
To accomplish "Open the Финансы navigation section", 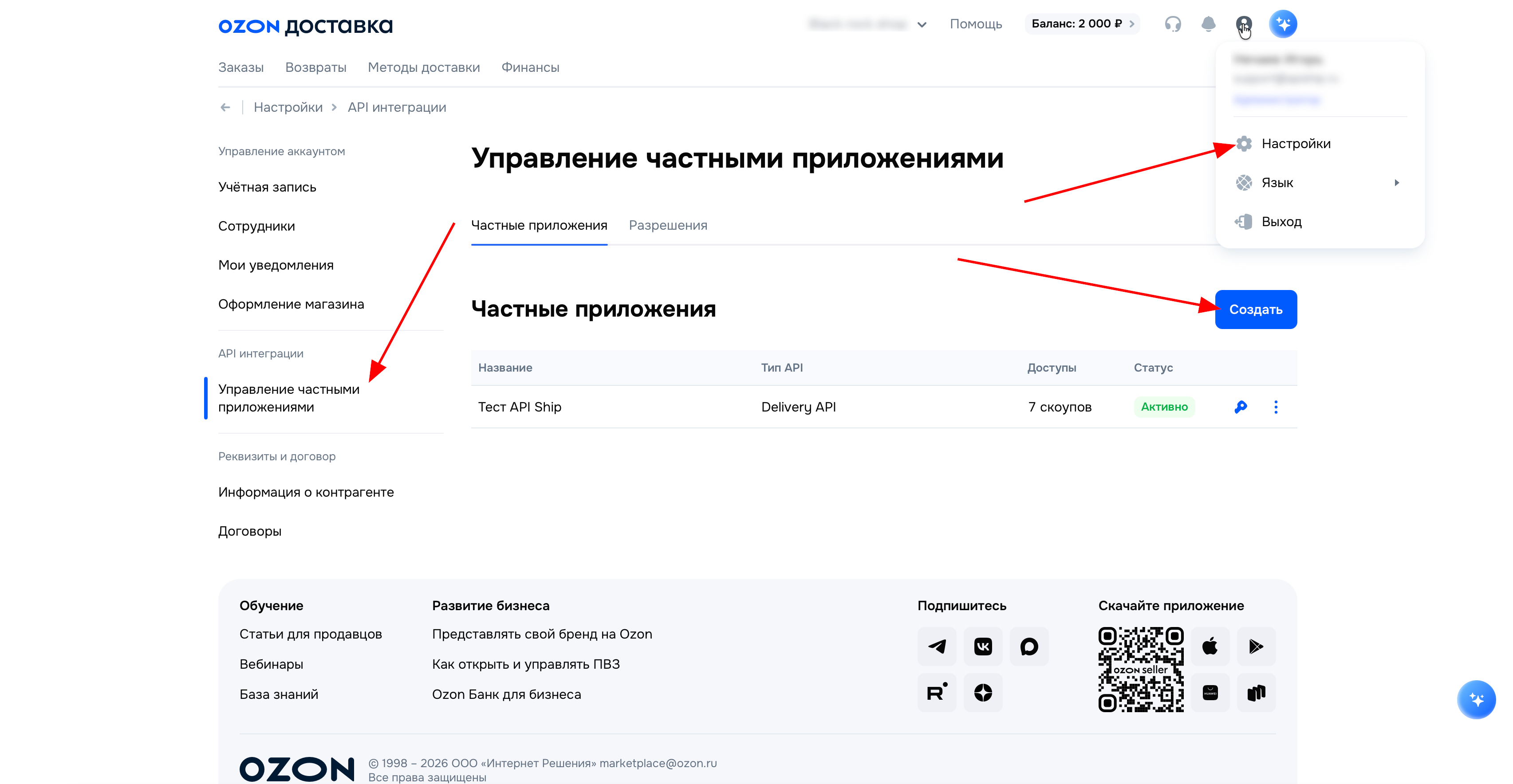I will pos(530,67).
